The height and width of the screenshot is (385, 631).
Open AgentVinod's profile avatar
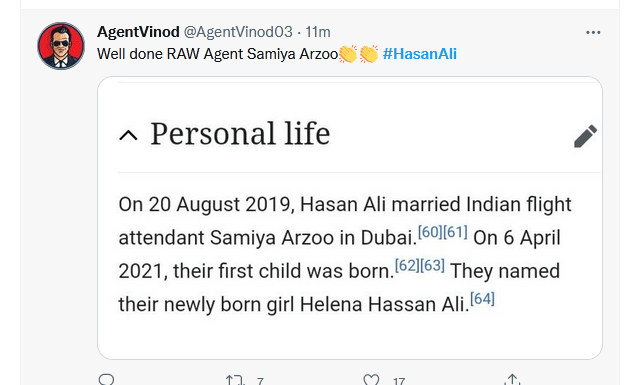pyautogui.click(x=61, y=46)
